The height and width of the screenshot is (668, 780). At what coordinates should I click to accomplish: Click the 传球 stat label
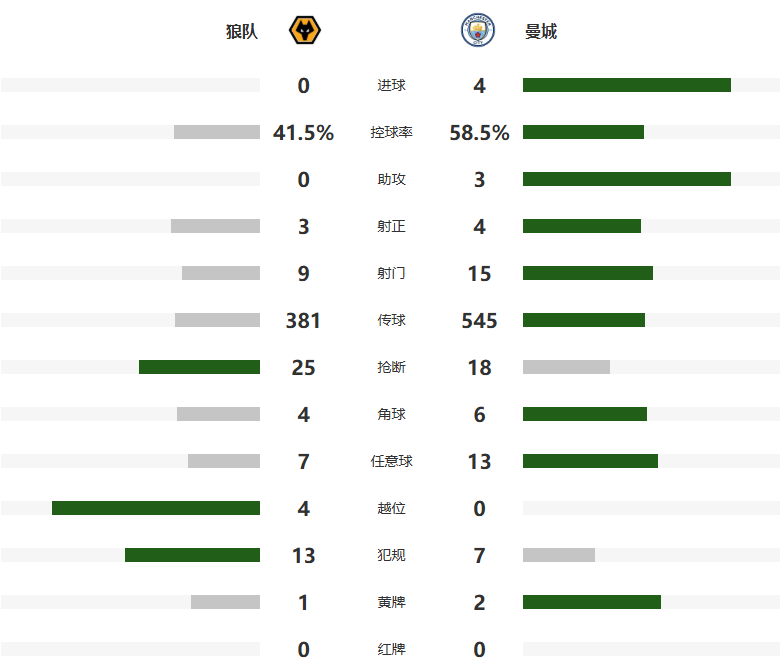(x=391, y=321)
